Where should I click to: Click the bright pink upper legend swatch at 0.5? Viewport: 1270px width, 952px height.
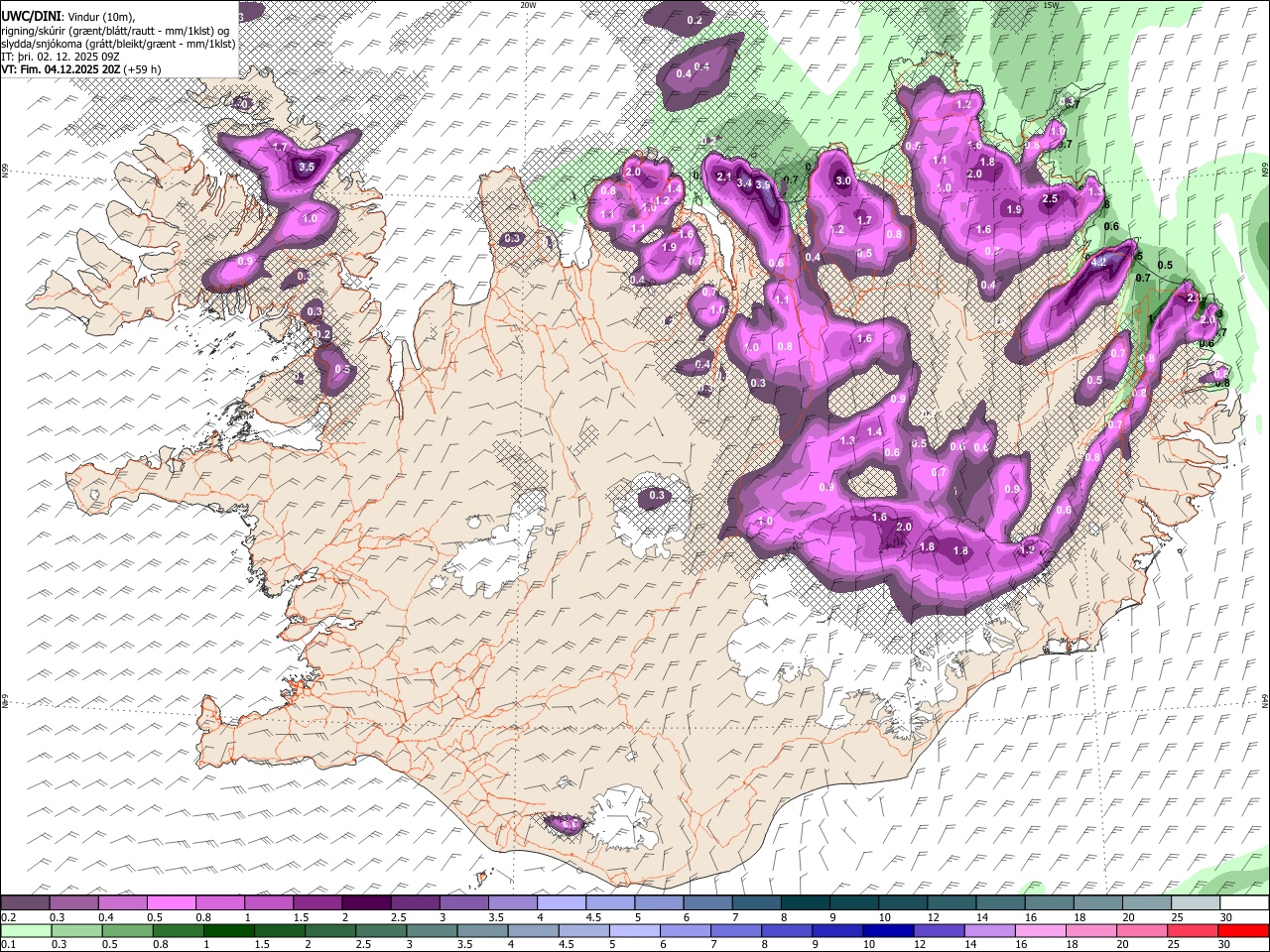click(172, 903)
